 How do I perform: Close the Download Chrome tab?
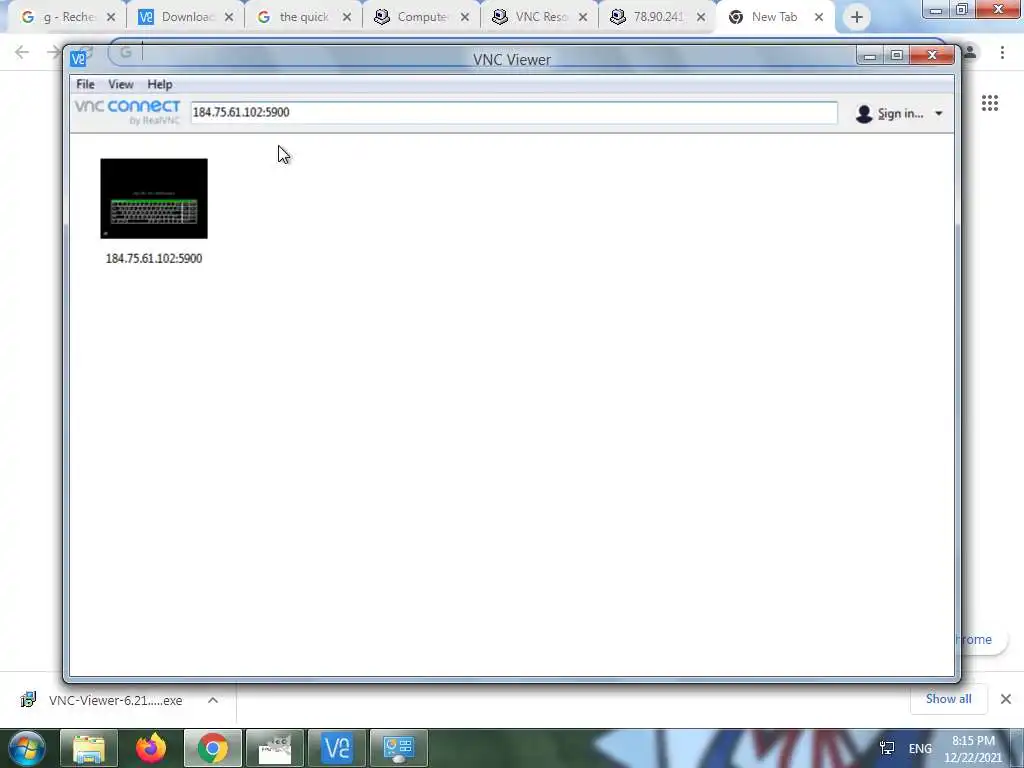coord(229,18)
